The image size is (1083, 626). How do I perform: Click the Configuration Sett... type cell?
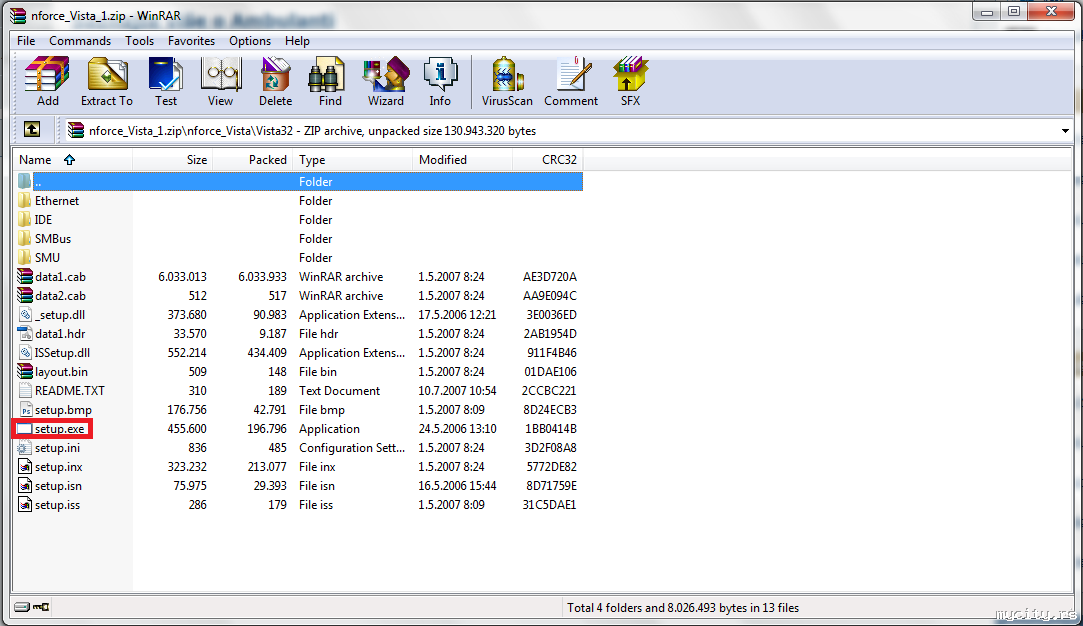(x=352, y=448)
